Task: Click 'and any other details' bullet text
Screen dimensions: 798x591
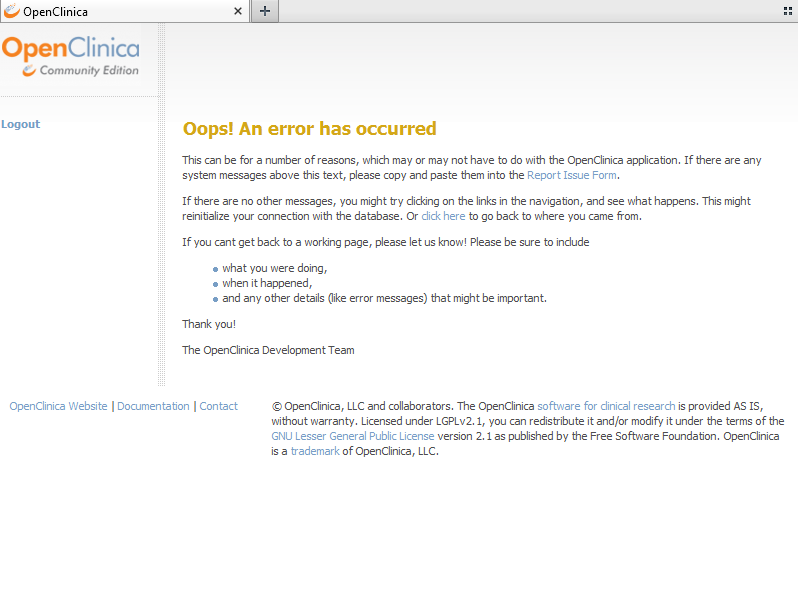Action: click(x=384, y=298)
